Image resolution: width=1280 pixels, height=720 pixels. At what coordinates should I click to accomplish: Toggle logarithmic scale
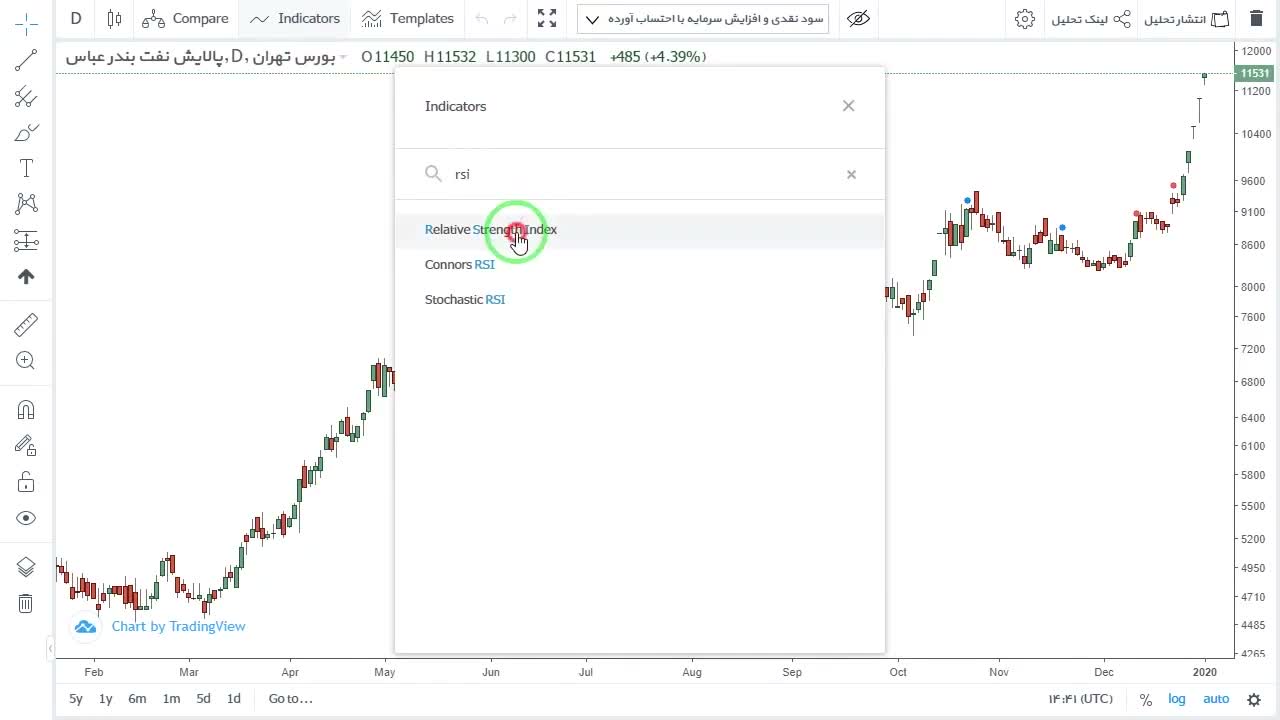tap(1177, 699)
